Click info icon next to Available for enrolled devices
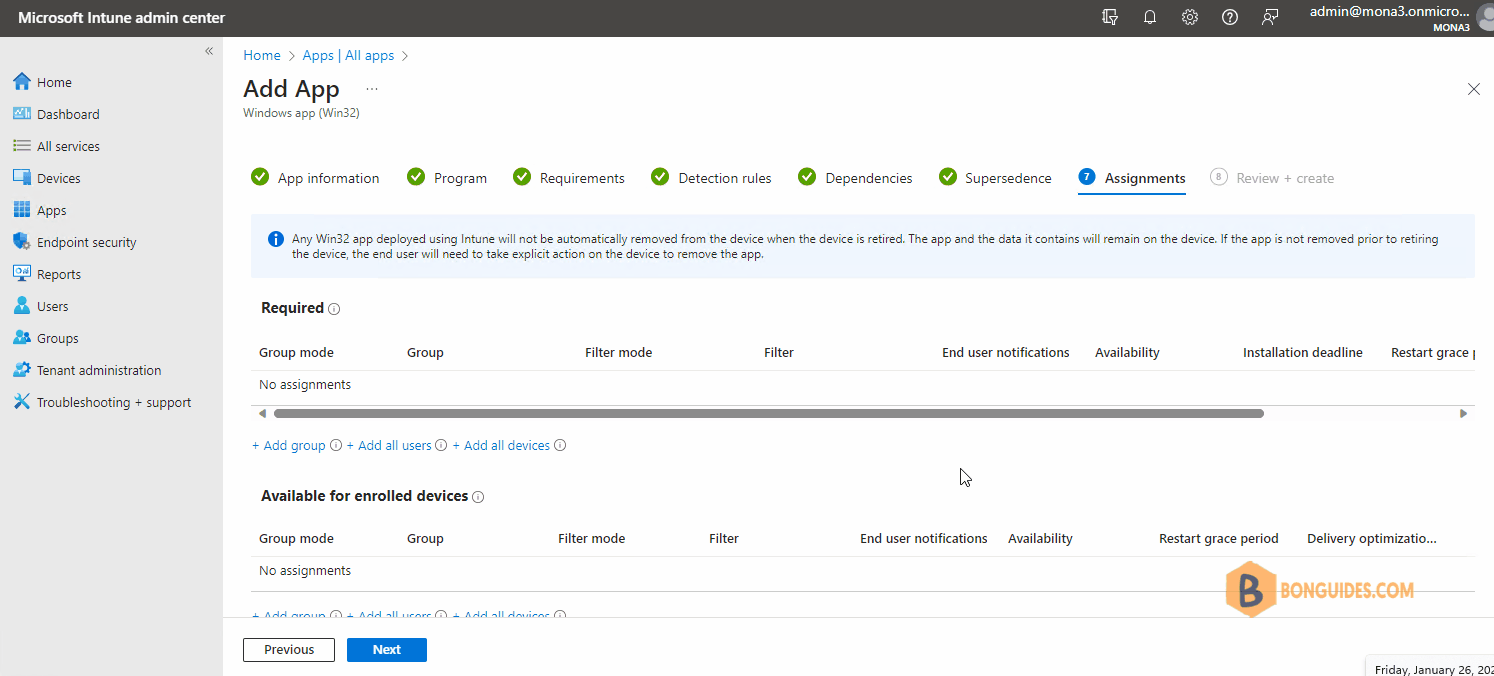The image size is (1494, 676). (478, 497)
